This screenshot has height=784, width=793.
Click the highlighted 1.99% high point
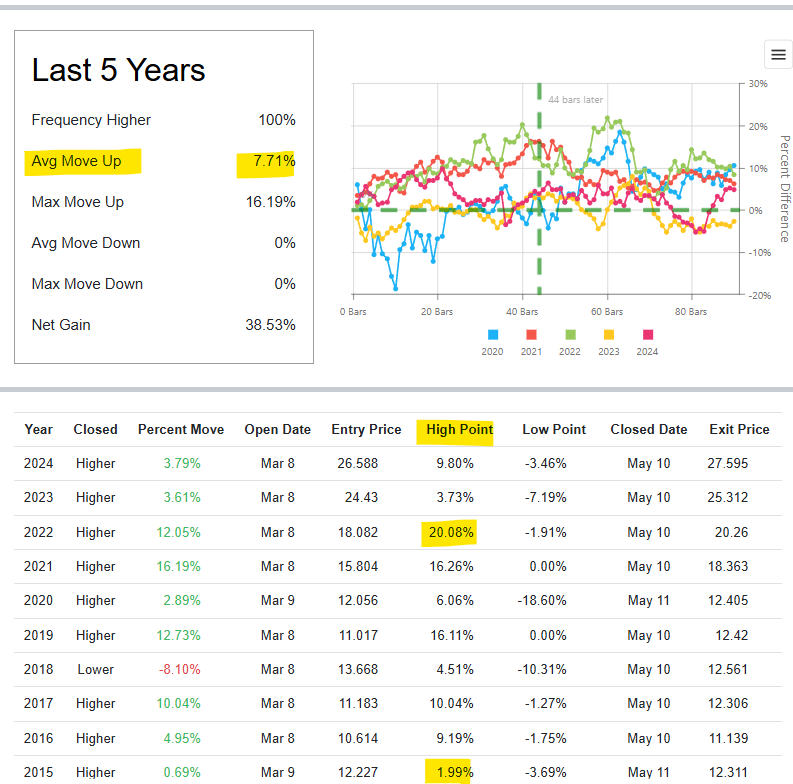(x=455, y=772)
